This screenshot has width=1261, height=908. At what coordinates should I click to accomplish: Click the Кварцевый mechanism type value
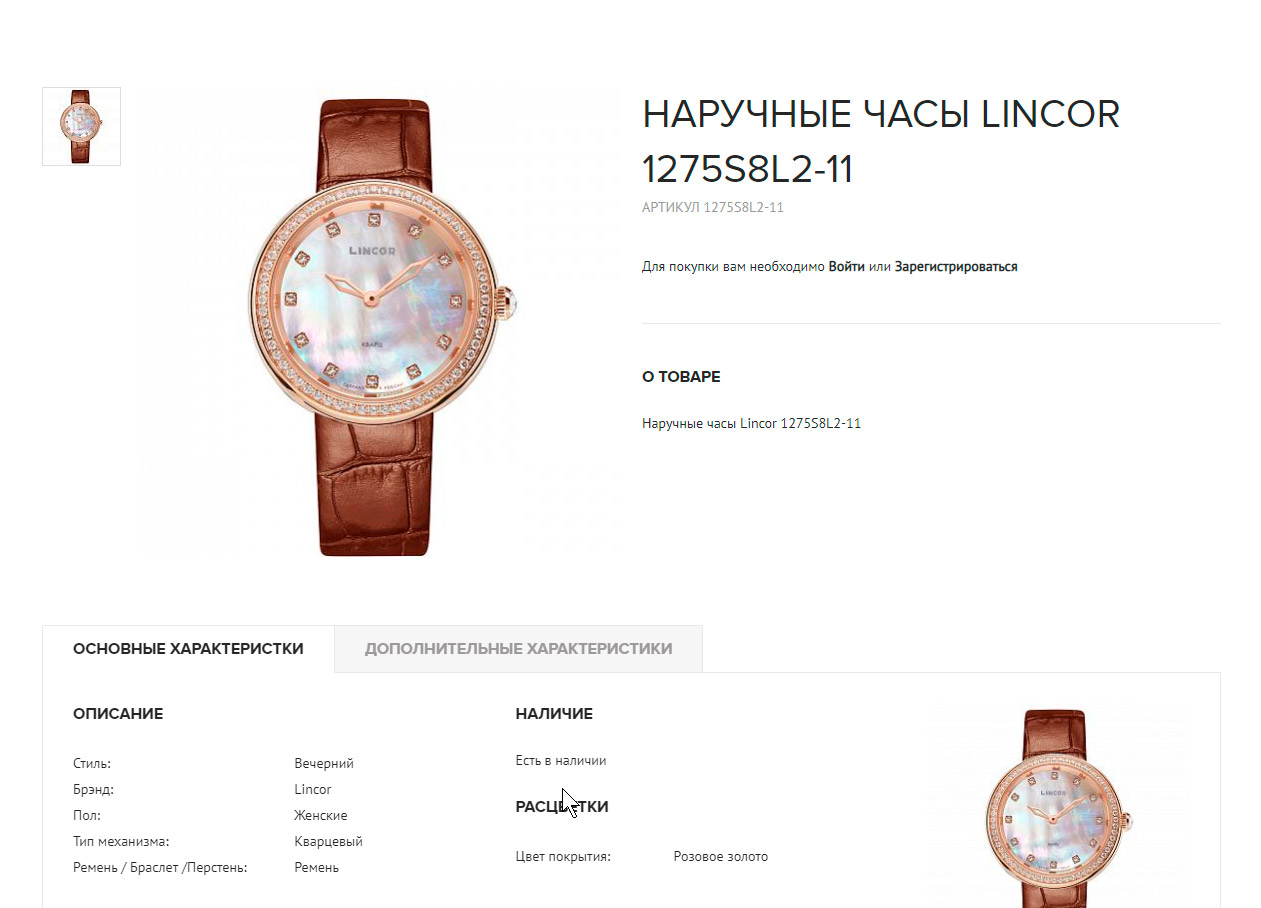pos(328,841)
